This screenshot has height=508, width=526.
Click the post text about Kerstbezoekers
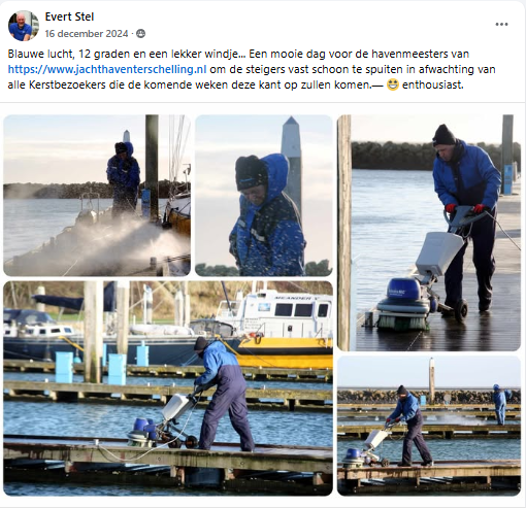[252, 69]
